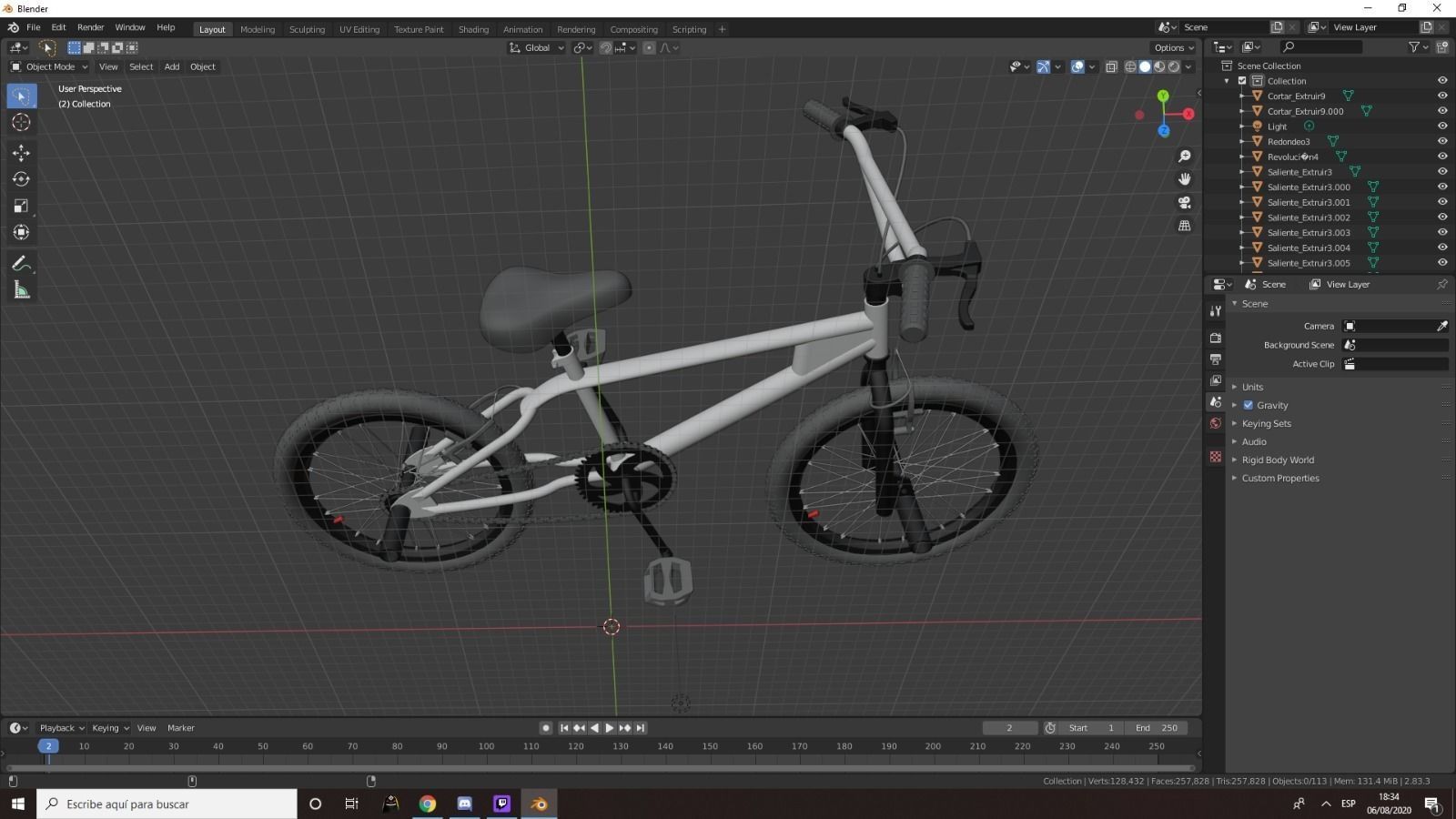Open the Output properties tab icon
1456x819 pixels.
[1215, 359]
